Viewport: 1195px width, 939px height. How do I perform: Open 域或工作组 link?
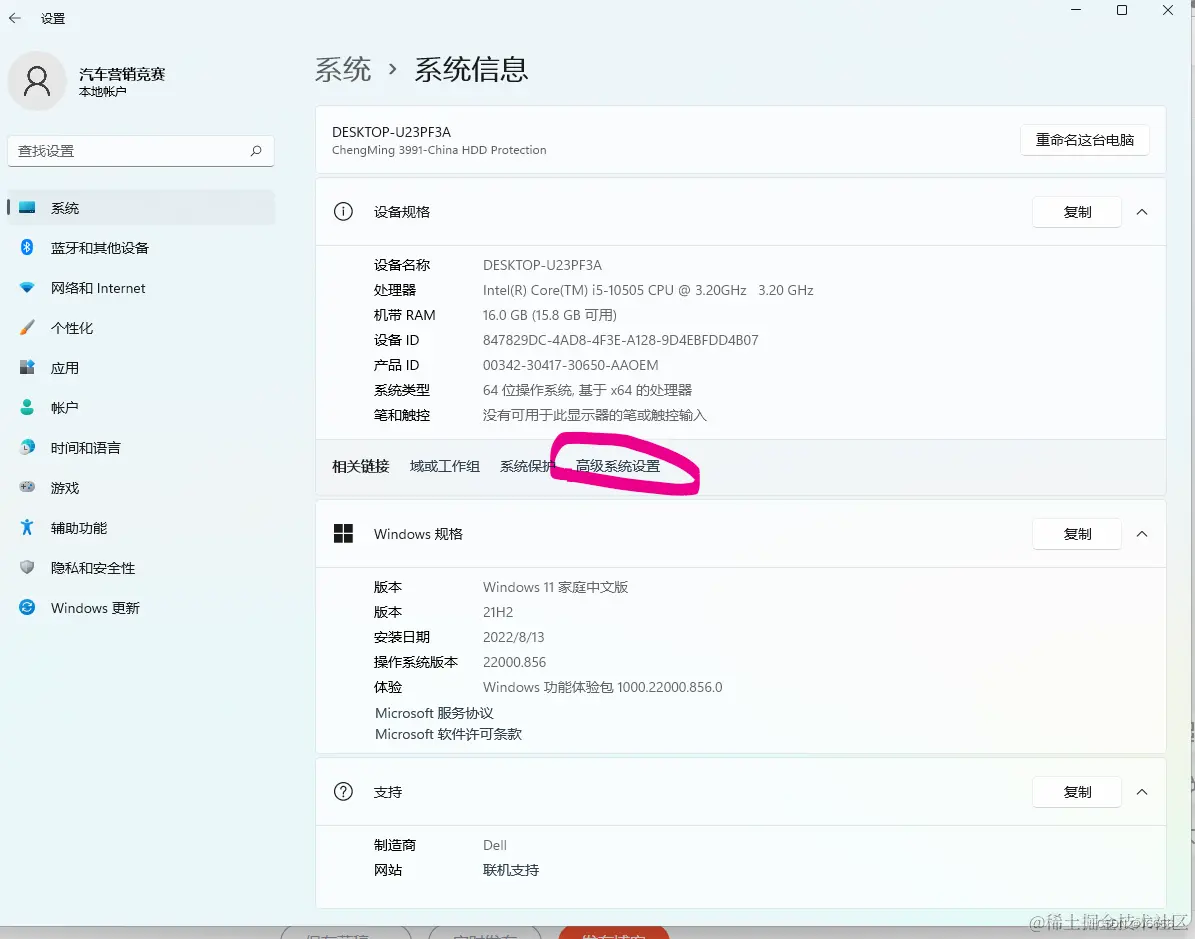(x=444, y=466)
